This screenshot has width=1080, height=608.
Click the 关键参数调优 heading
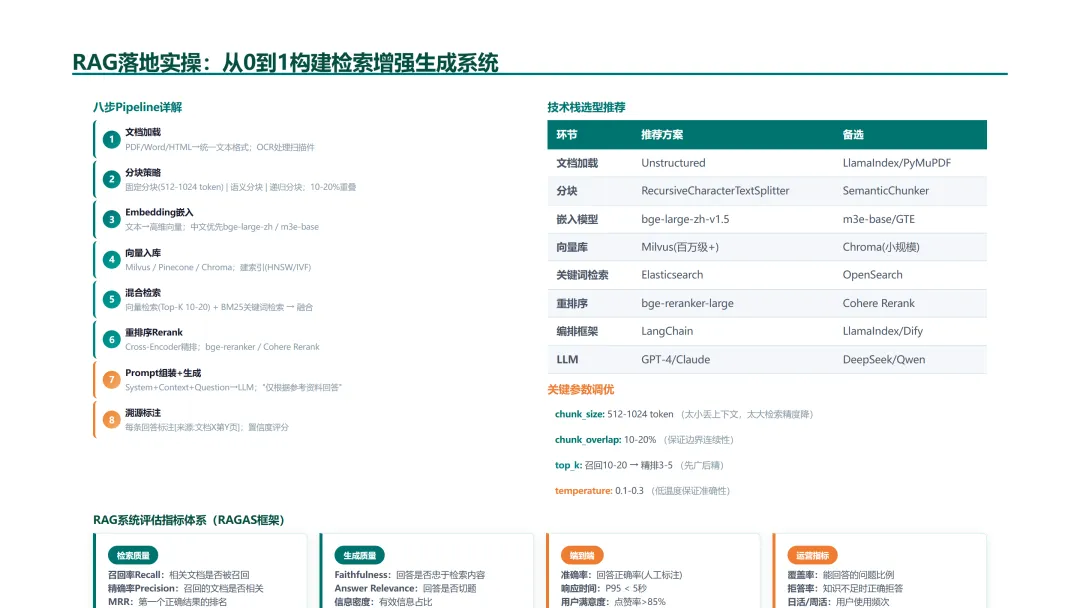[x=581, y=390]
